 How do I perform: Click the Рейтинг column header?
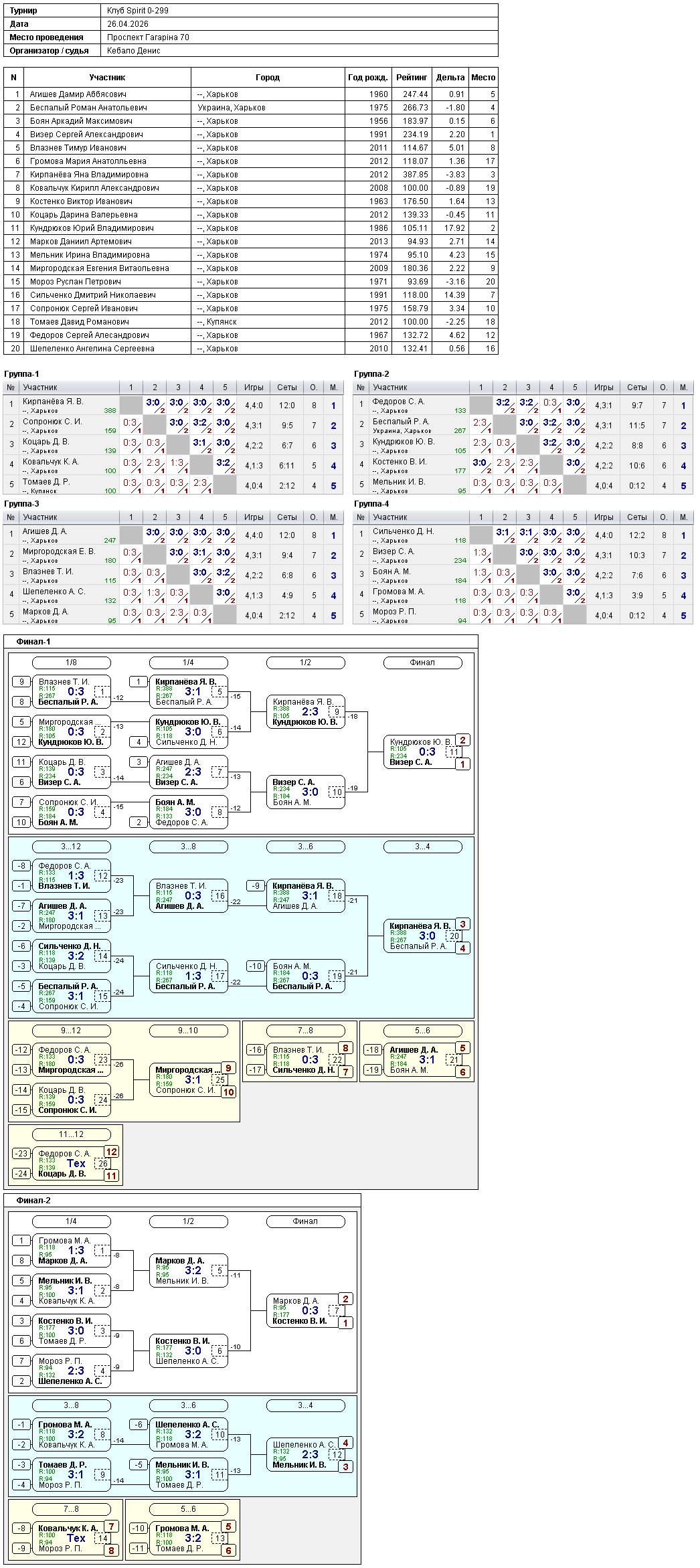click(x=412, y=78)
